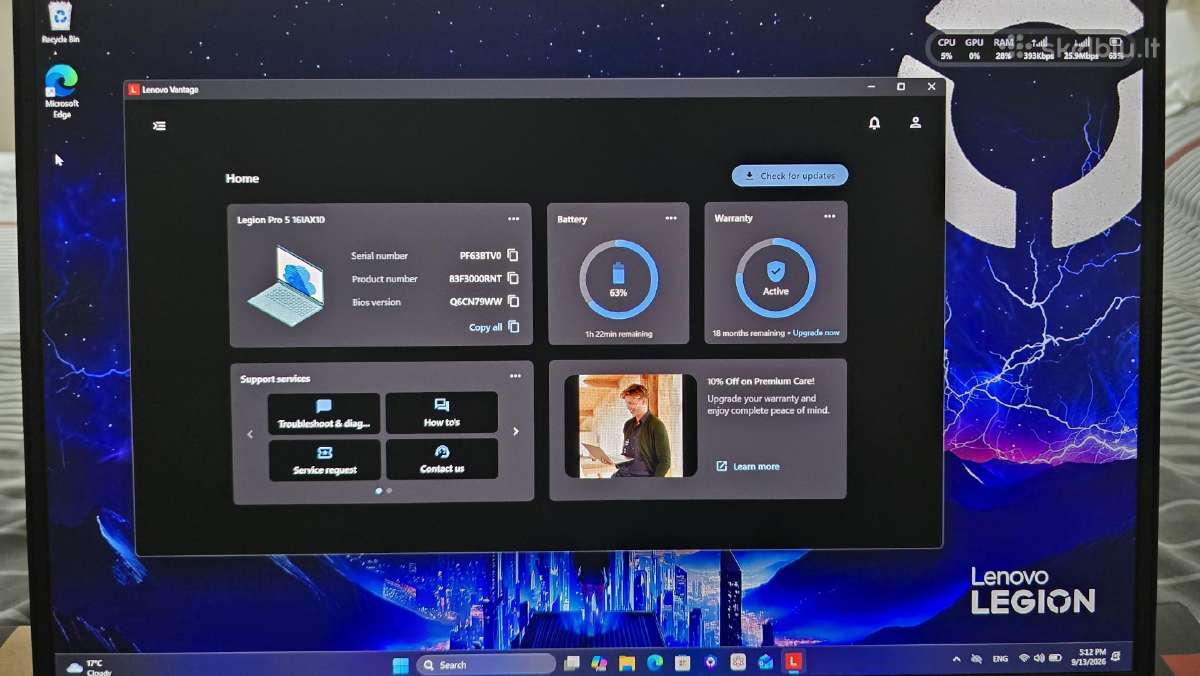Viewport: 1200px width, 676px height.
Task: Show previous Support services page arrow
Action: [250, 434]
